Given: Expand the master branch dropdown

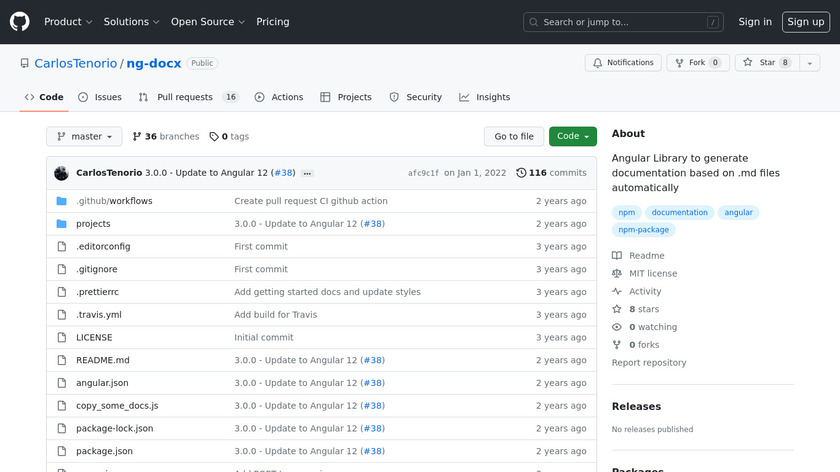Looking at the screenshot, I should [84, 137].
